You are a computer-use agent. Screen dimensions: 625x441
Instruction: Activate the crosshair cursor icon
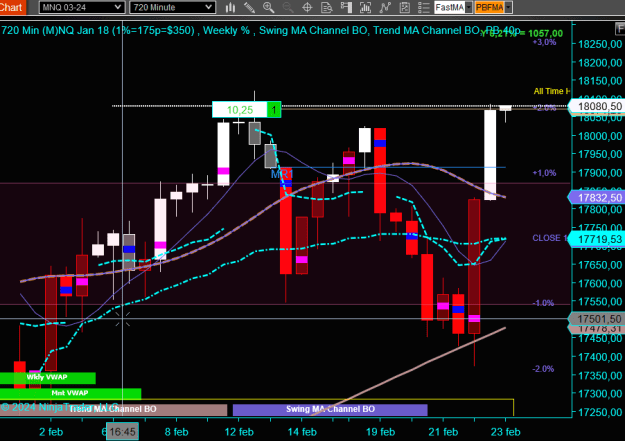click(x=307, y=7)
